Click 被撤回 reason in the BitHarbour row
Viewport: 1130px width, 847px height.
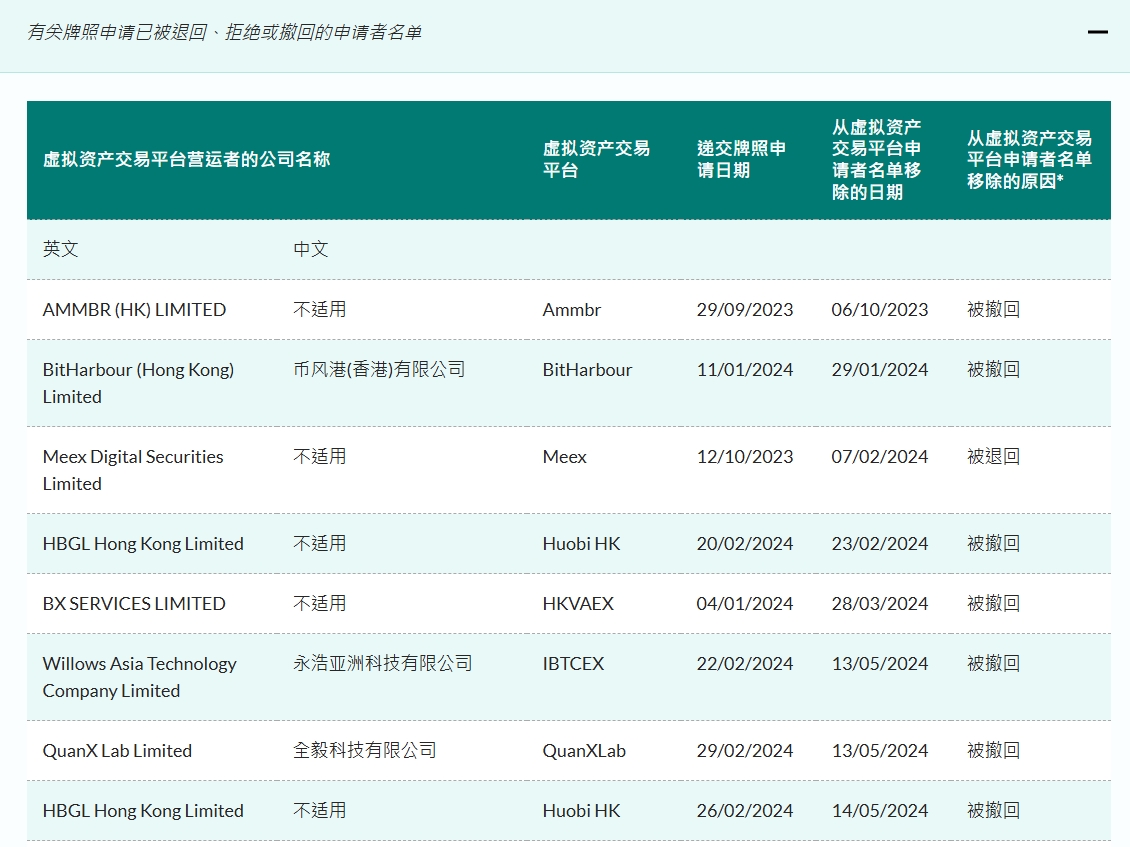pos(993,369)
